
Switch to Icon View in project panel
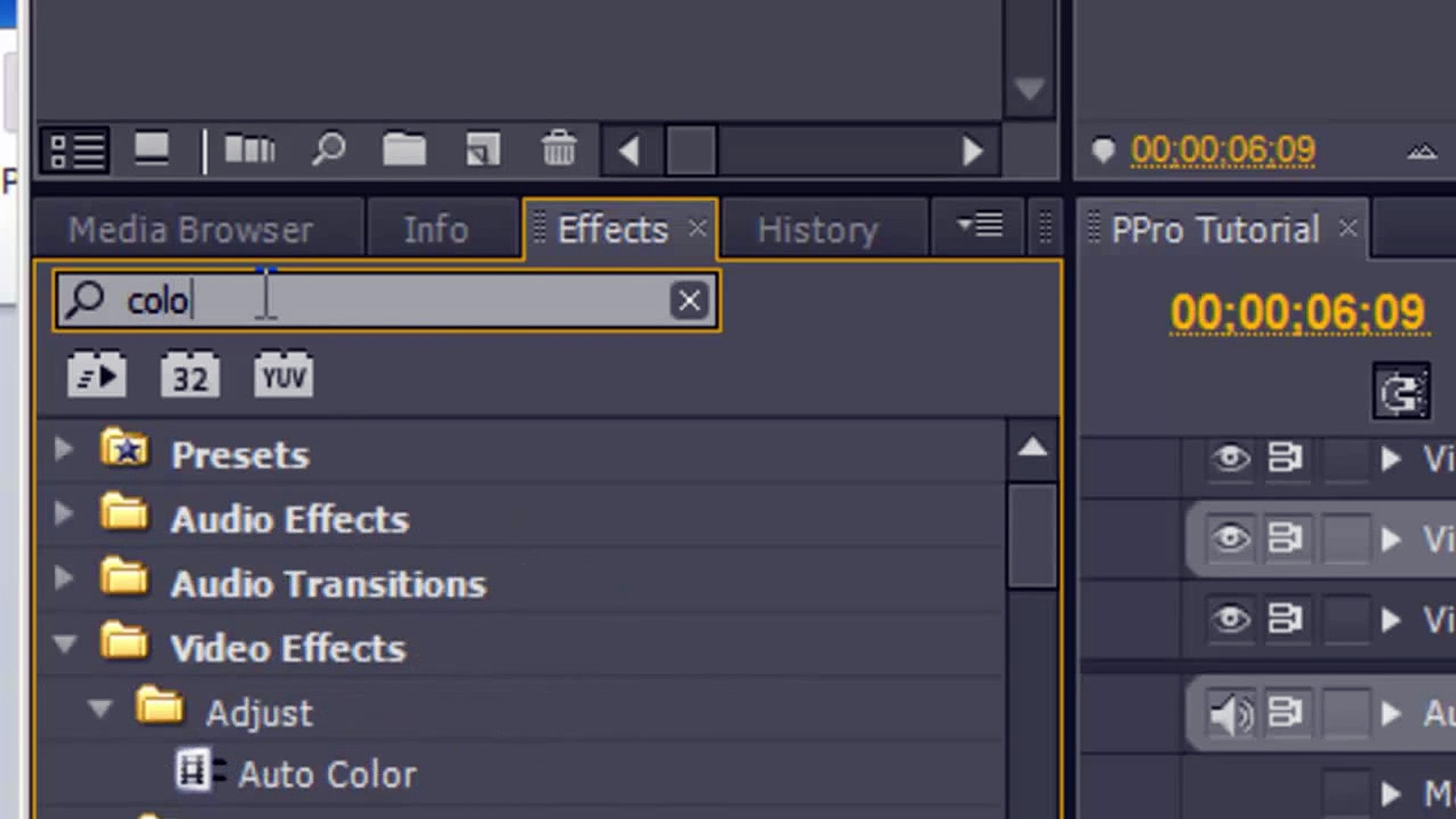(151, 148)
